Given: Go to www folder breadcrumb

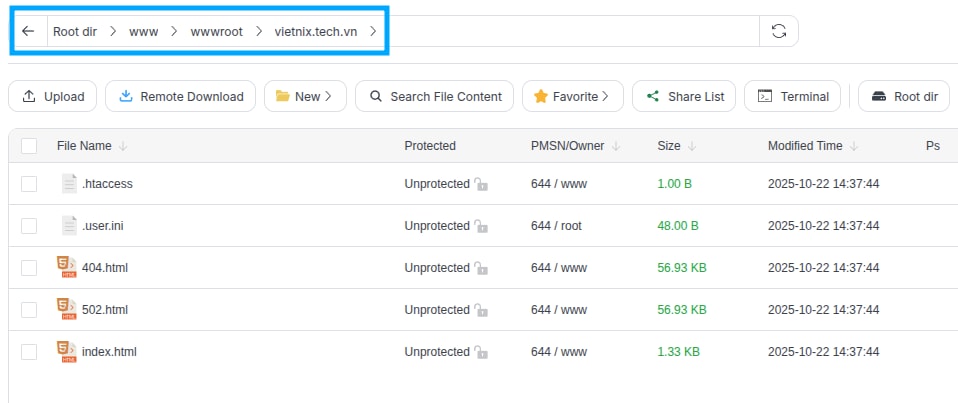Looking at the screenshot, I should [x=143, y=31].
